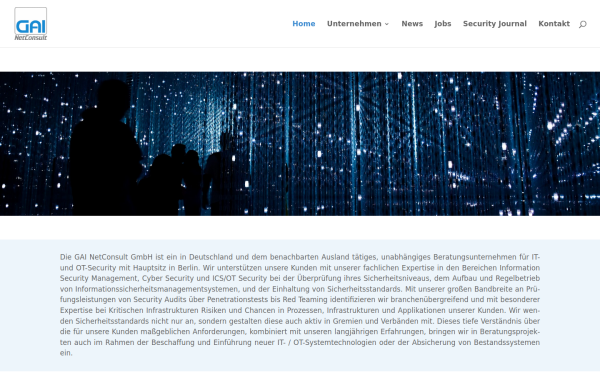
Task: Click the text "Red Teaming"
Action: (305, 300)
